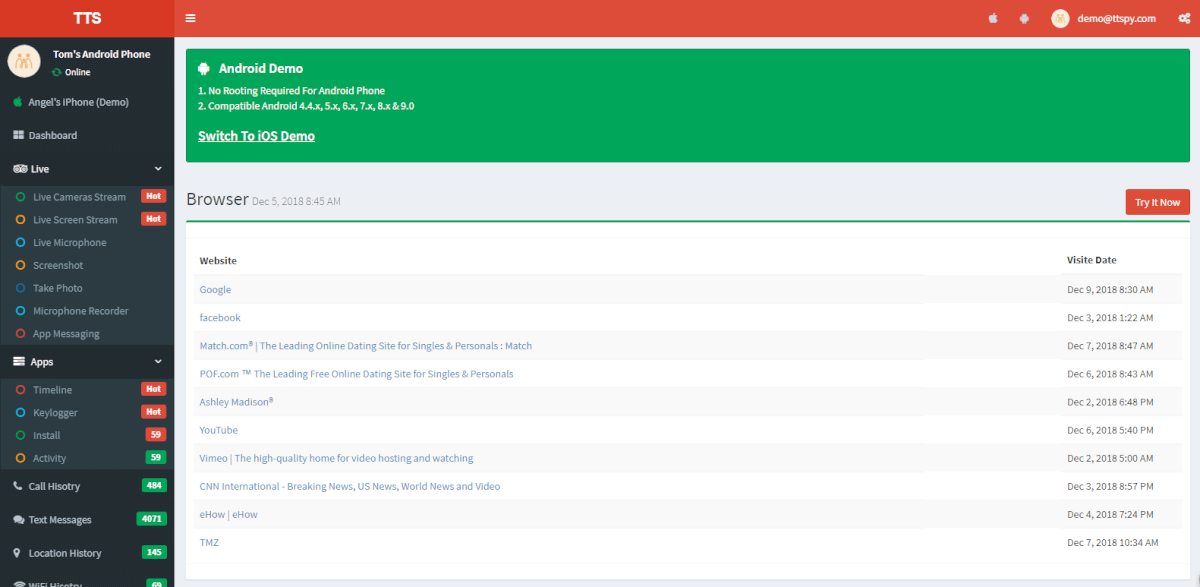Click the 4071 Text Messages badge
Viewport: 1200px width, 587px height.
tap(151, 520)
